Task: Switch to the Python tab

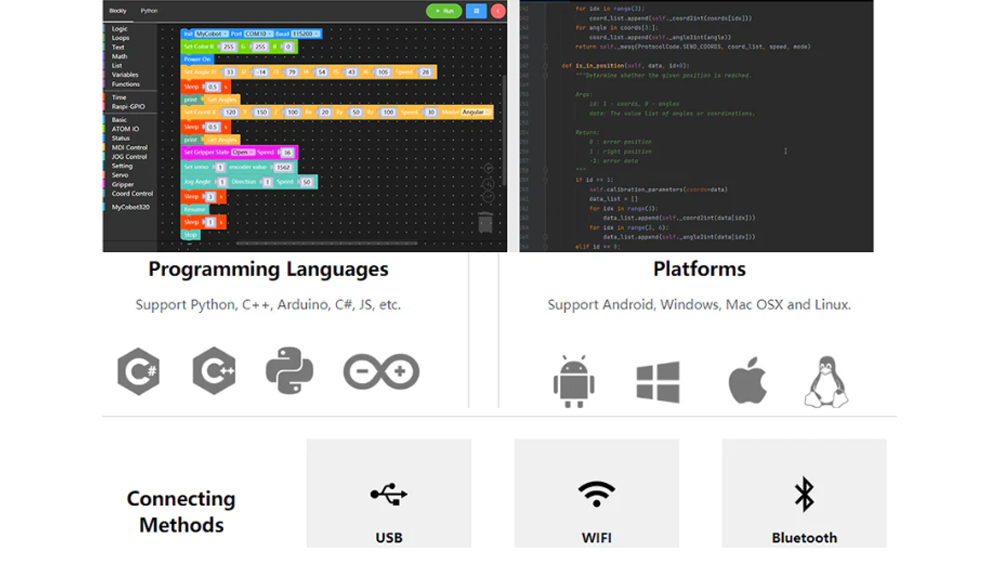Action: pyautogui.click(x=149, y=11)
